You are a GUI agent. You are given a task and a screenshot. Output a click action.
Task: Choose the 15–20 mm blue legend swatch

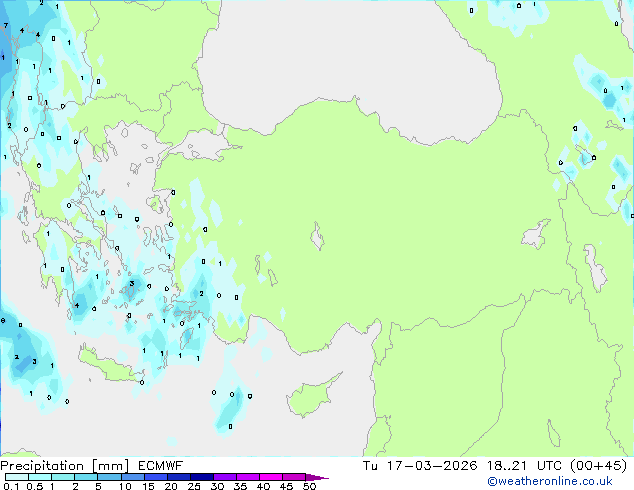[155, 477]
